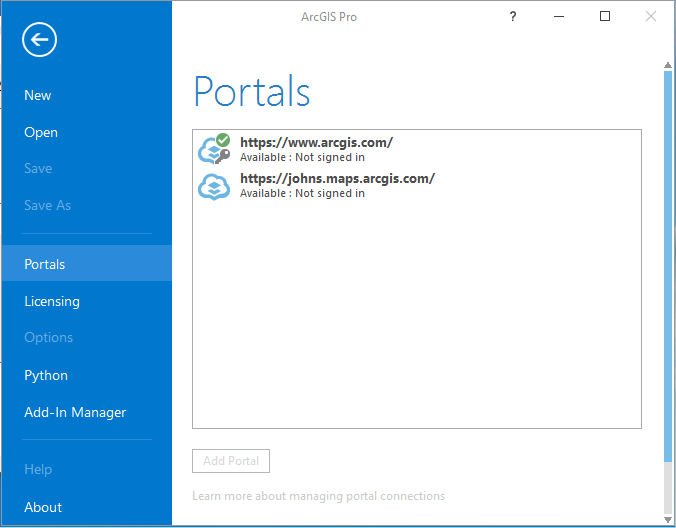
Task: Click the back arrow circle icon
Action: tap(39, 40)
